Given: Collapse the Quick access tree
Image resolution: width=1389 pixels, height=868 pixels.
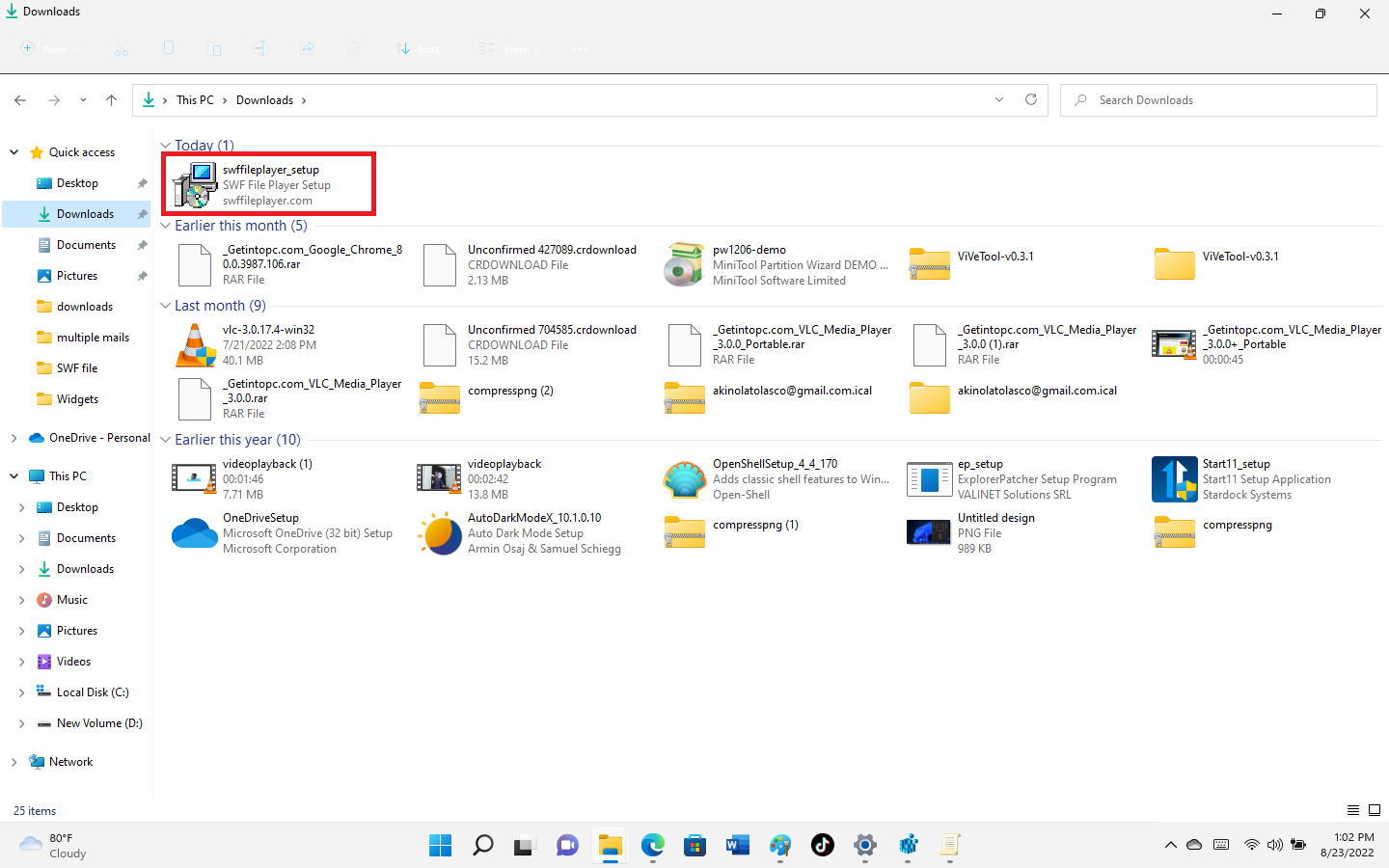Looking at the screenshot, I should [14, 152].
